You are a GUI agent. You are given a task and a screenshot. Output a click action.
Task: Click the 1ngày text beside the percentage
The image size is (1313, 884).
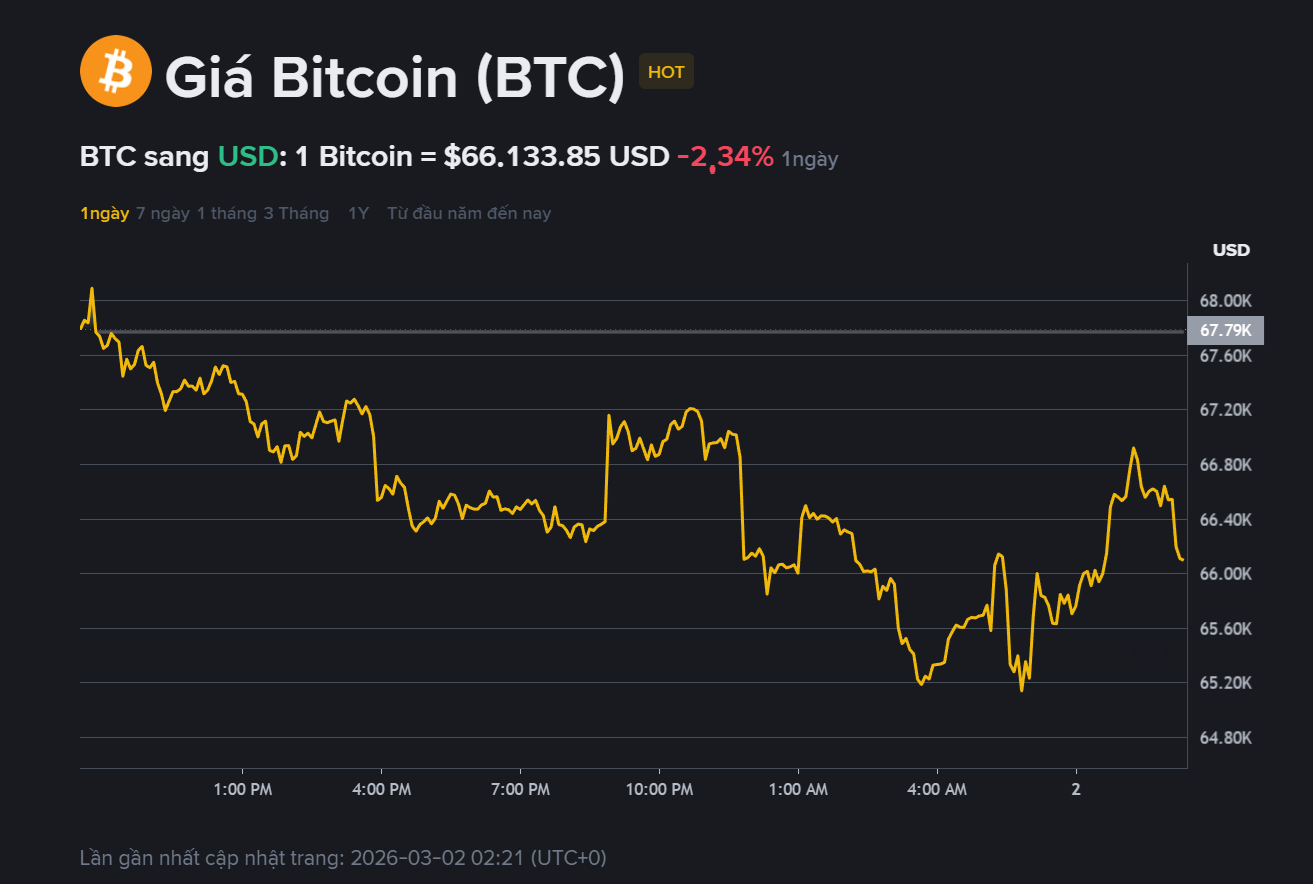(x=809, y=159)
